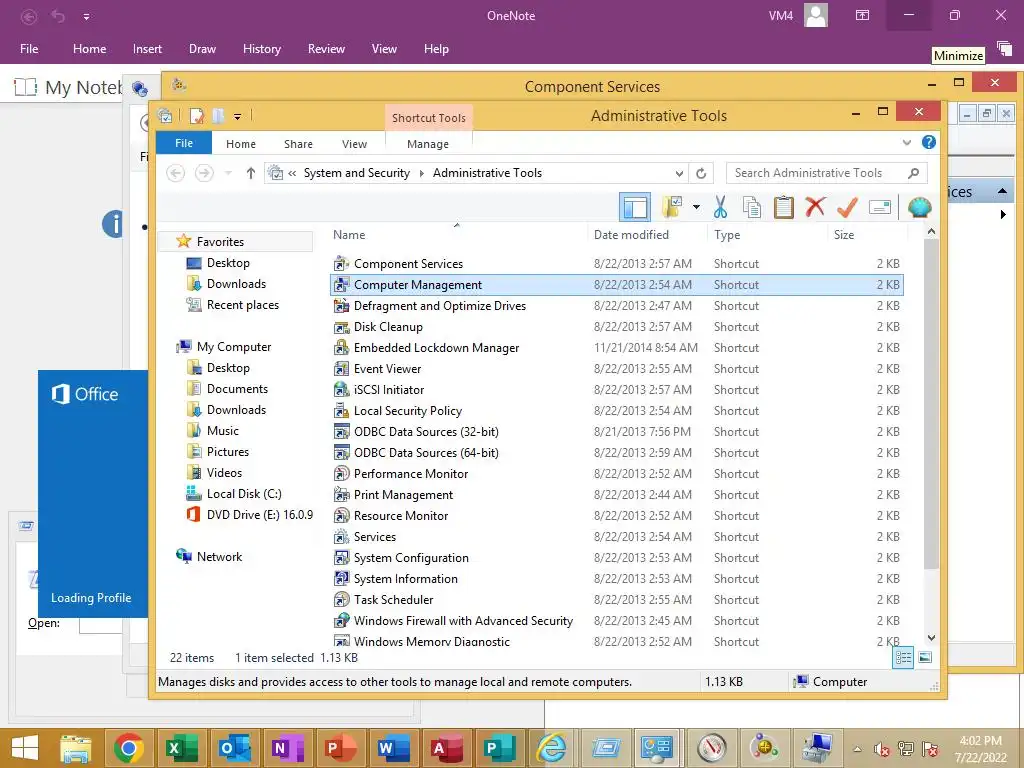Select the Disk Cleanup shortcut
The width and height of the screenshot is (1024, 768).
(x=617, y=327)
